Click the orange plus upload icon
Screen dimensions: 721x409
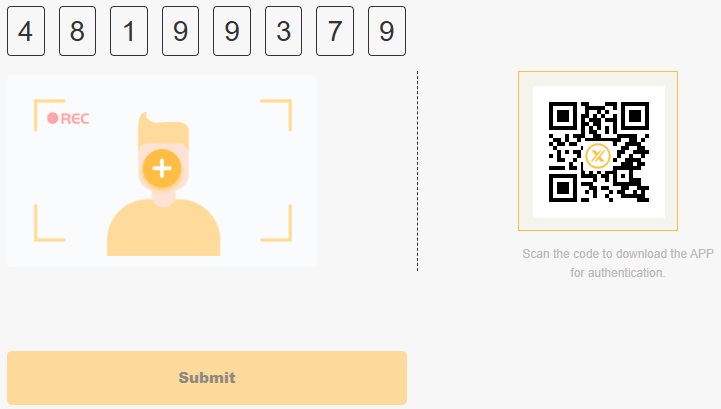(x=162, y=168)
